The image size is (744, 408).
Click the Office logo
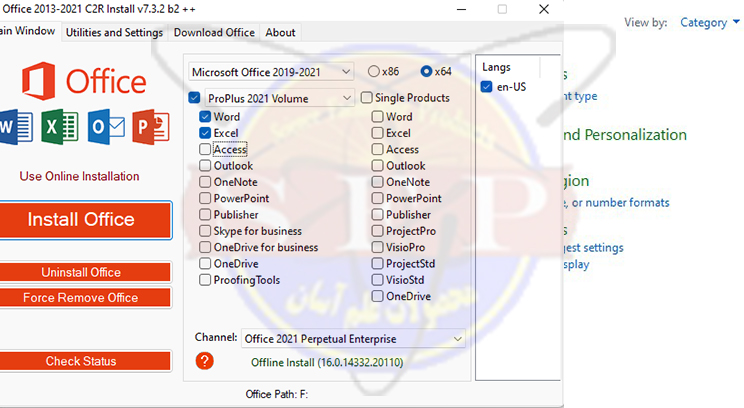[x=84, y=81]
